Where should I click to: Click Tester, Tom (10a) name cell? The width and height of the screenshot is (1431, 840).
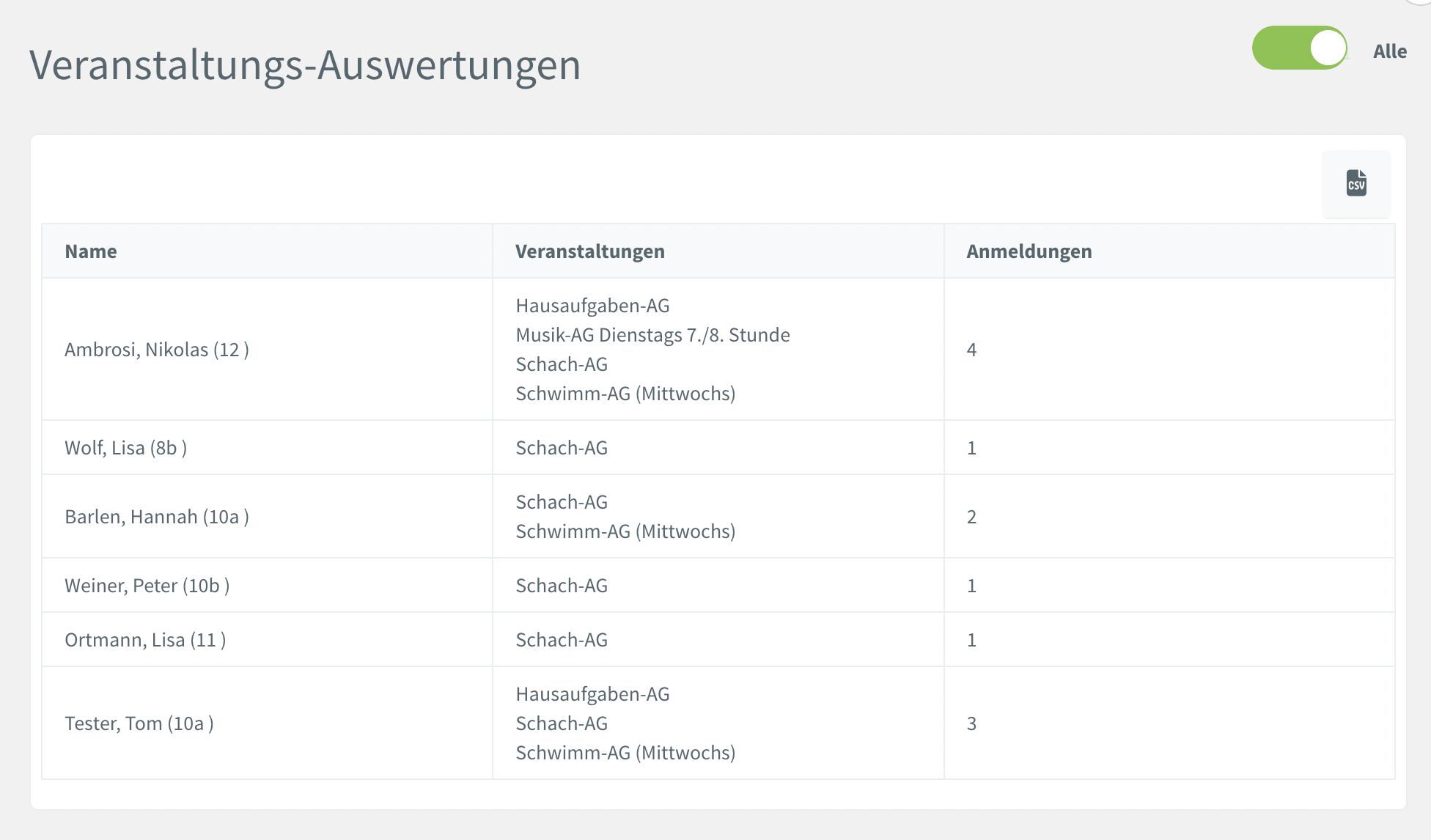coord(139,723)
